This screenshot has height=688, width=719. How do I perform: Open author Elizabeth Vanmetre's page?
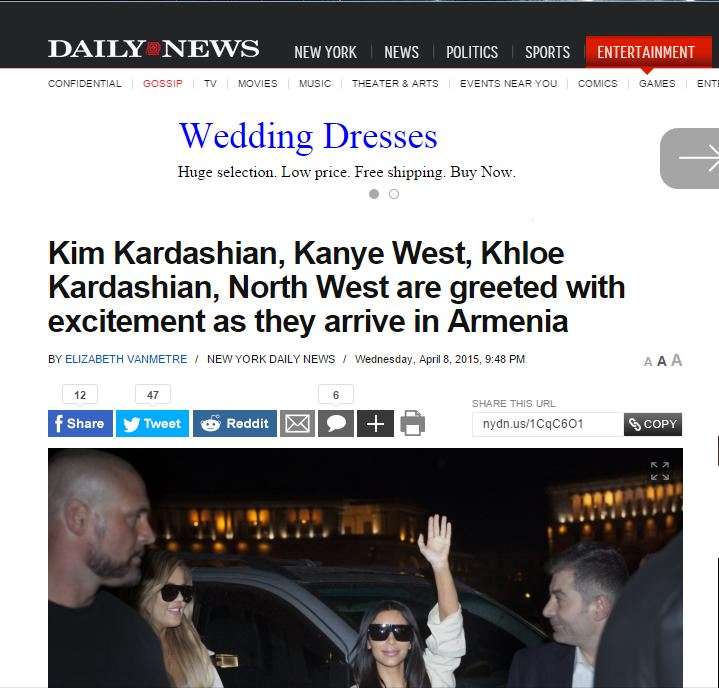point(126,359)
